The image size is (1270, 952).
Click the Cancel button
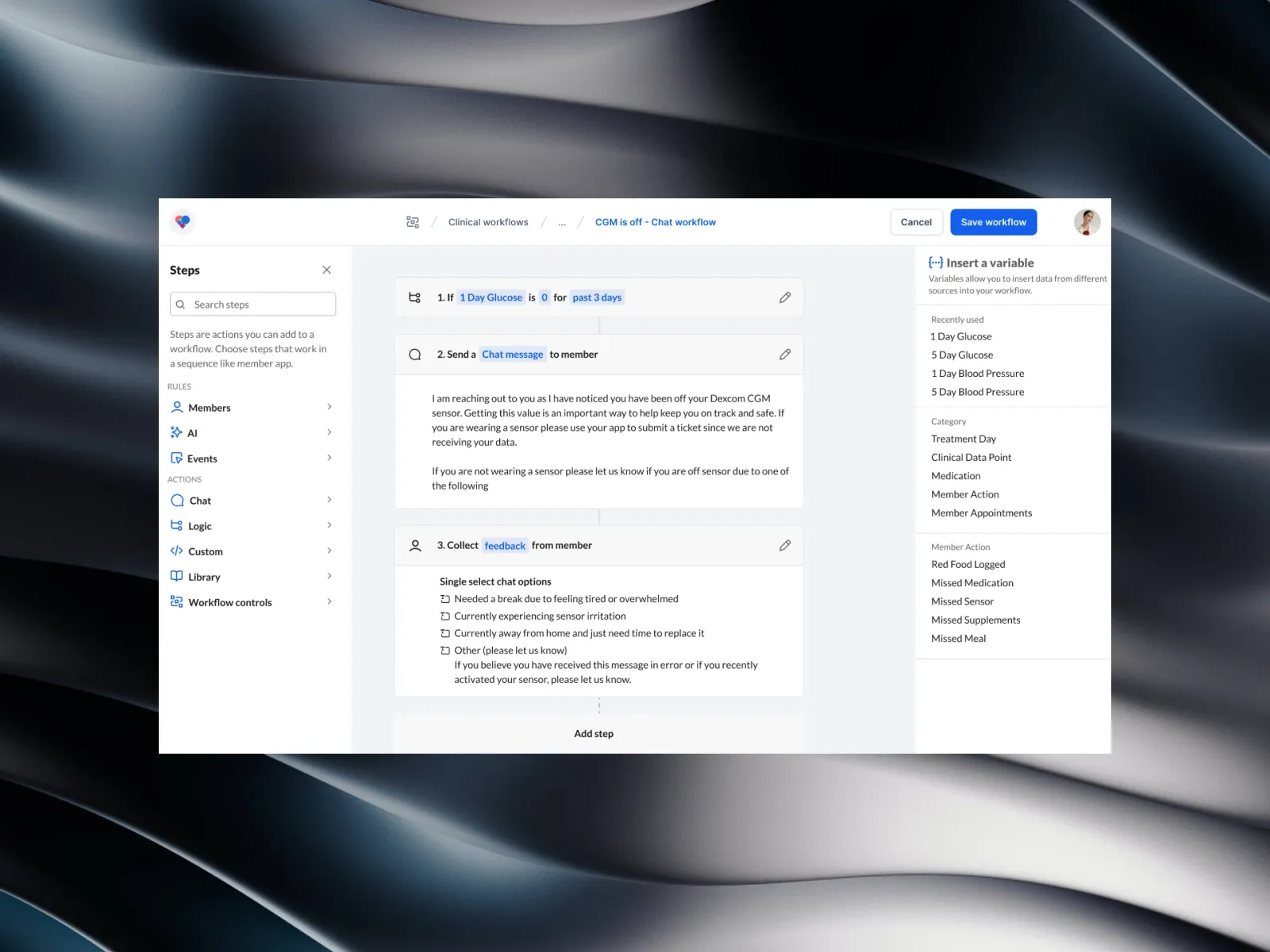pos(916,222)
